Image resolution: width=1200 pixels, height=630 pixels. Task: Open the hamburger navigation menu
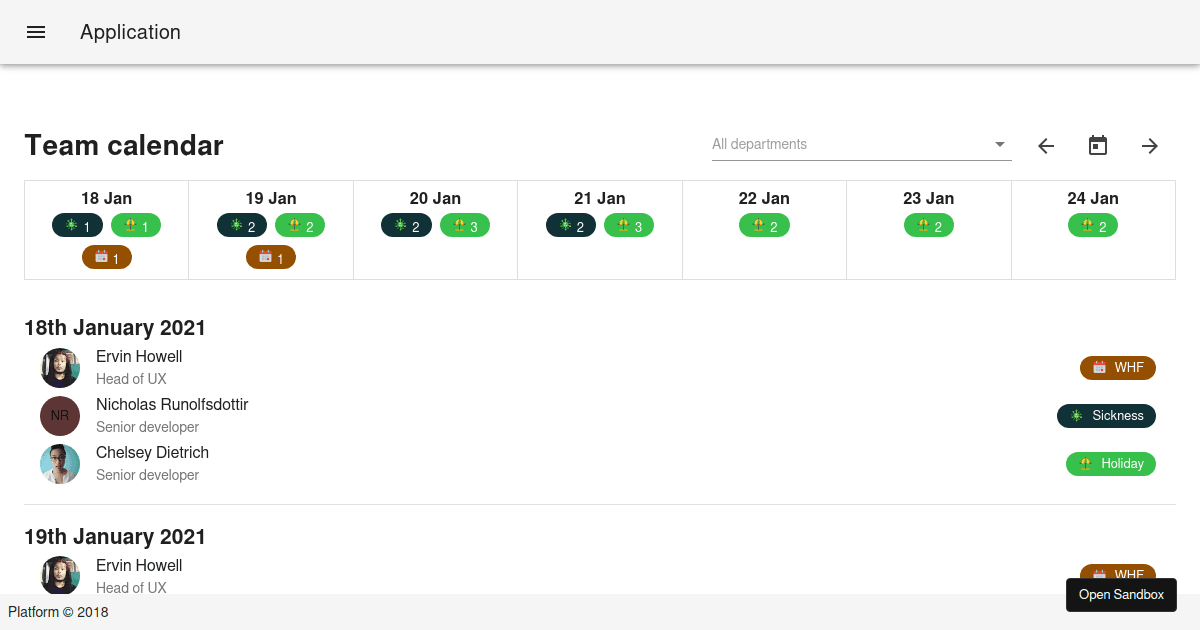coord(36,32)
